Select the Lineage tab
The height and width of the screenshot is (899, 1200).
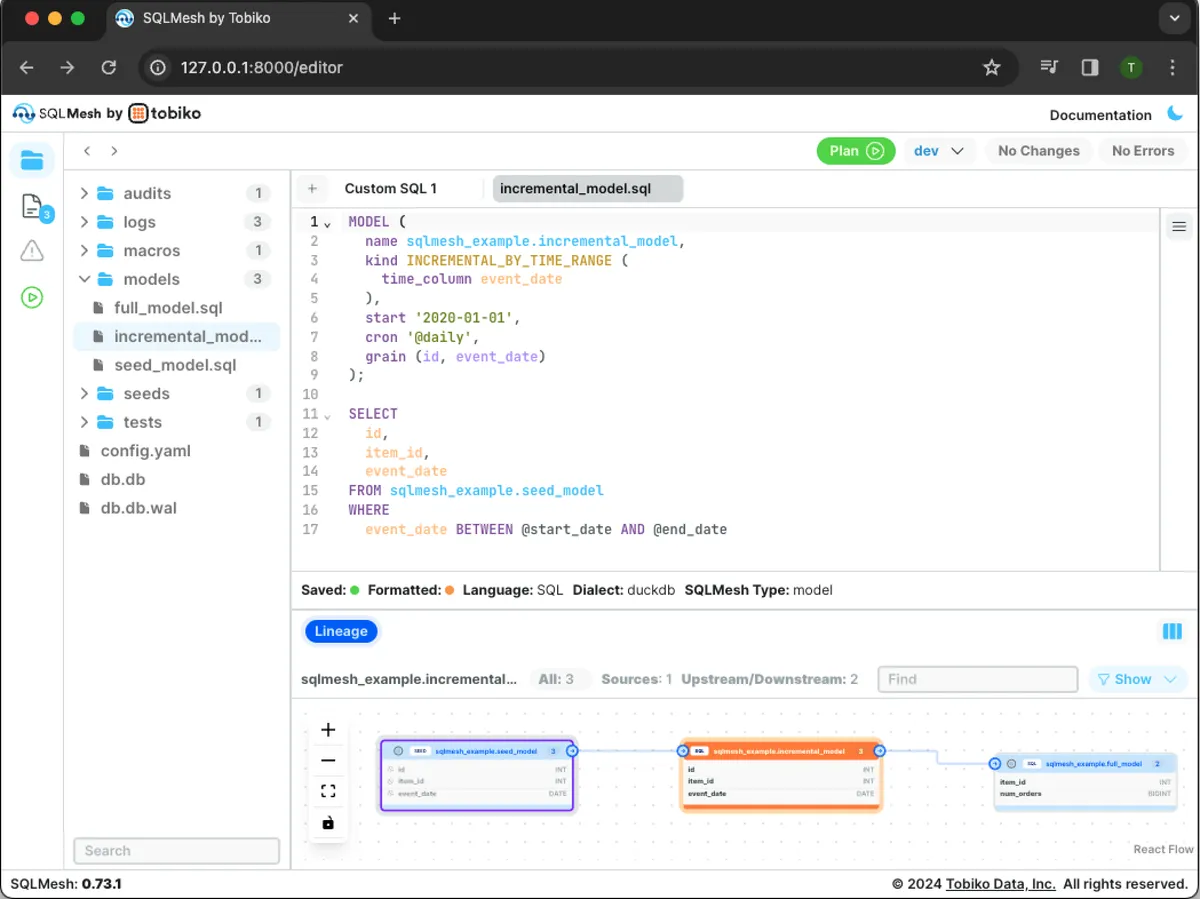coord(341,631)
